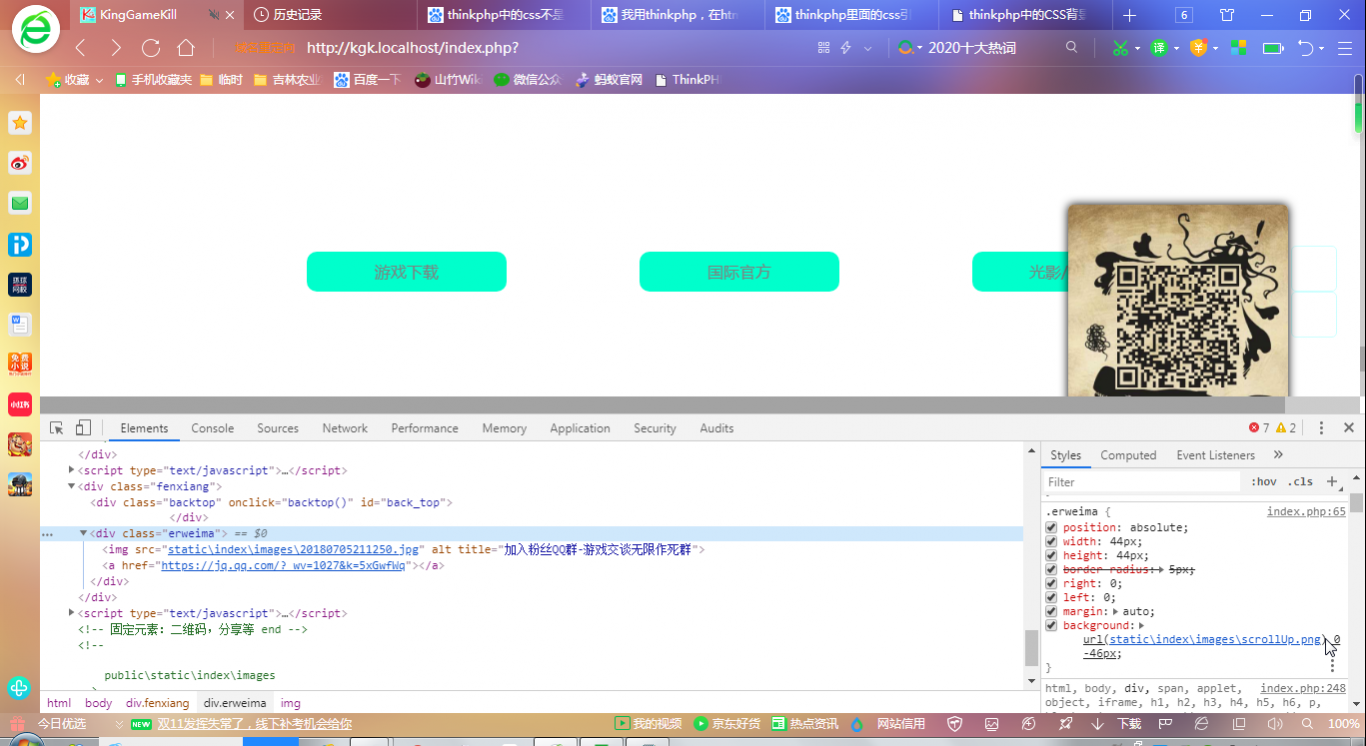Uncheck the background property checkbox
The width and height of the screenshot is (1366, 746).
click(1051, 625)
